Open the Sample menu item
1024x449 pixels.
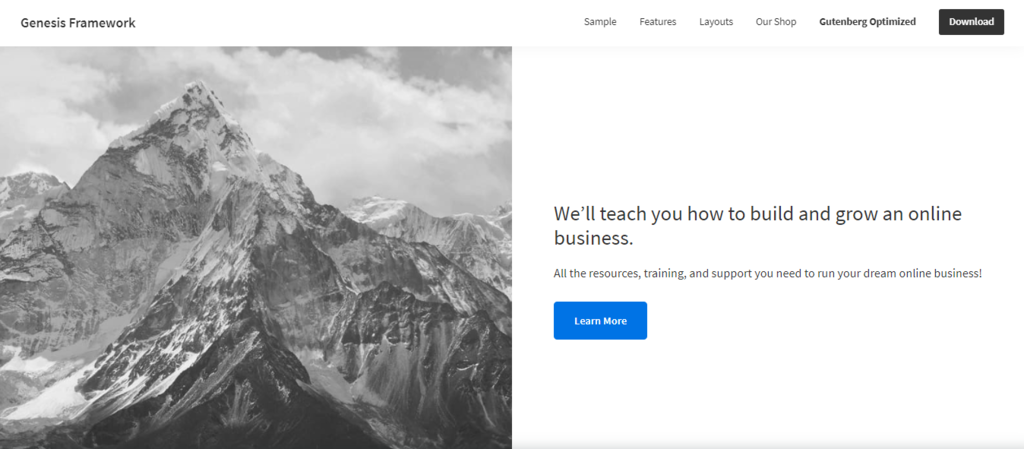(600, 22)
